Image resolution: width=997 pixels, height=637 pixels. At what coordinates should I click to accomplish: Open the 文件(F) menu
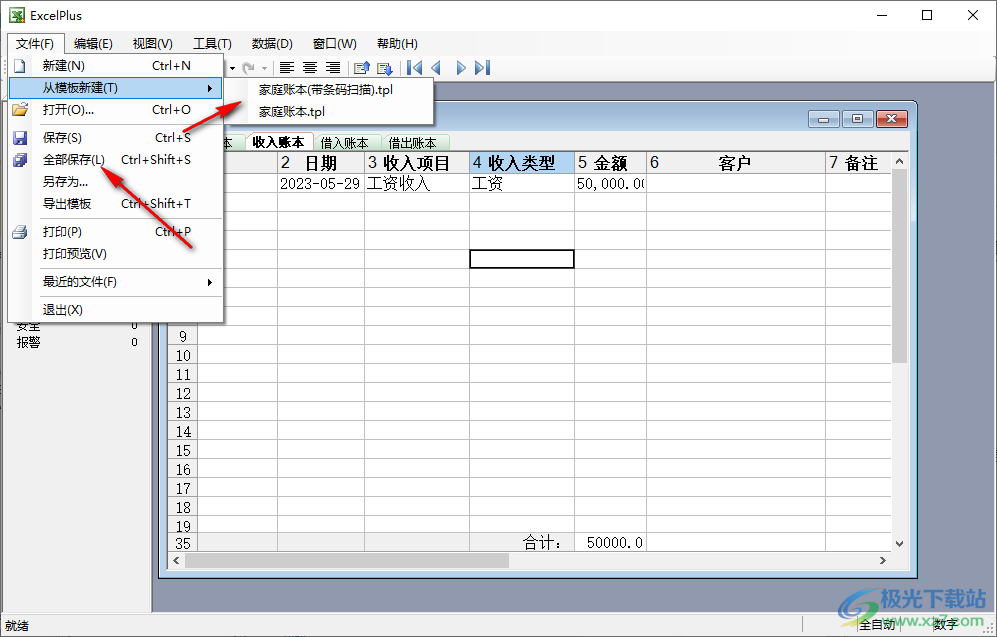pos(36,44)
